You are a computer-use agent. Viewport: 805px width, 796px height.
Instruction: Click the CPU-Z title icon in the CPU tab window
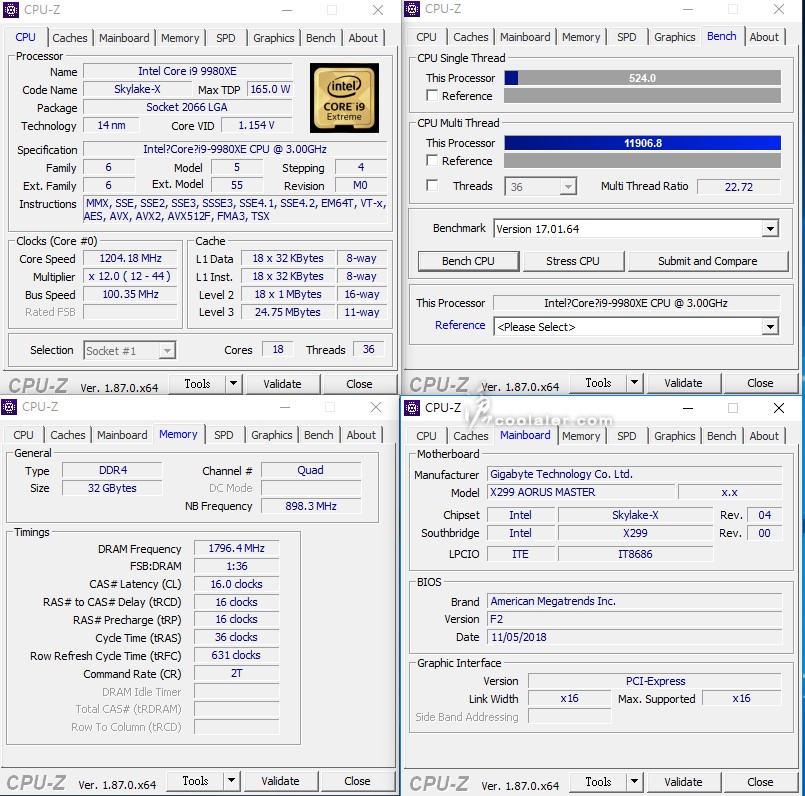click(x=11, y=10)
